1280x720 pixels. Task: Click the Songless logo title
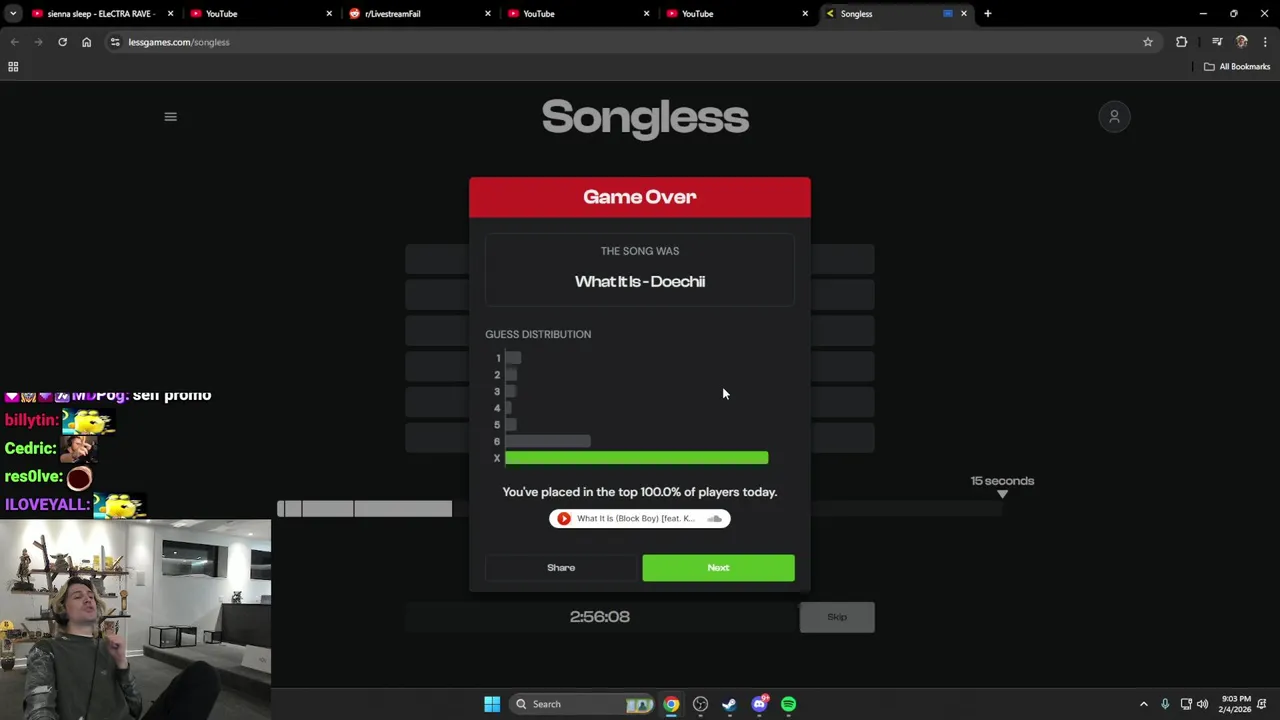tap(645, 117)
